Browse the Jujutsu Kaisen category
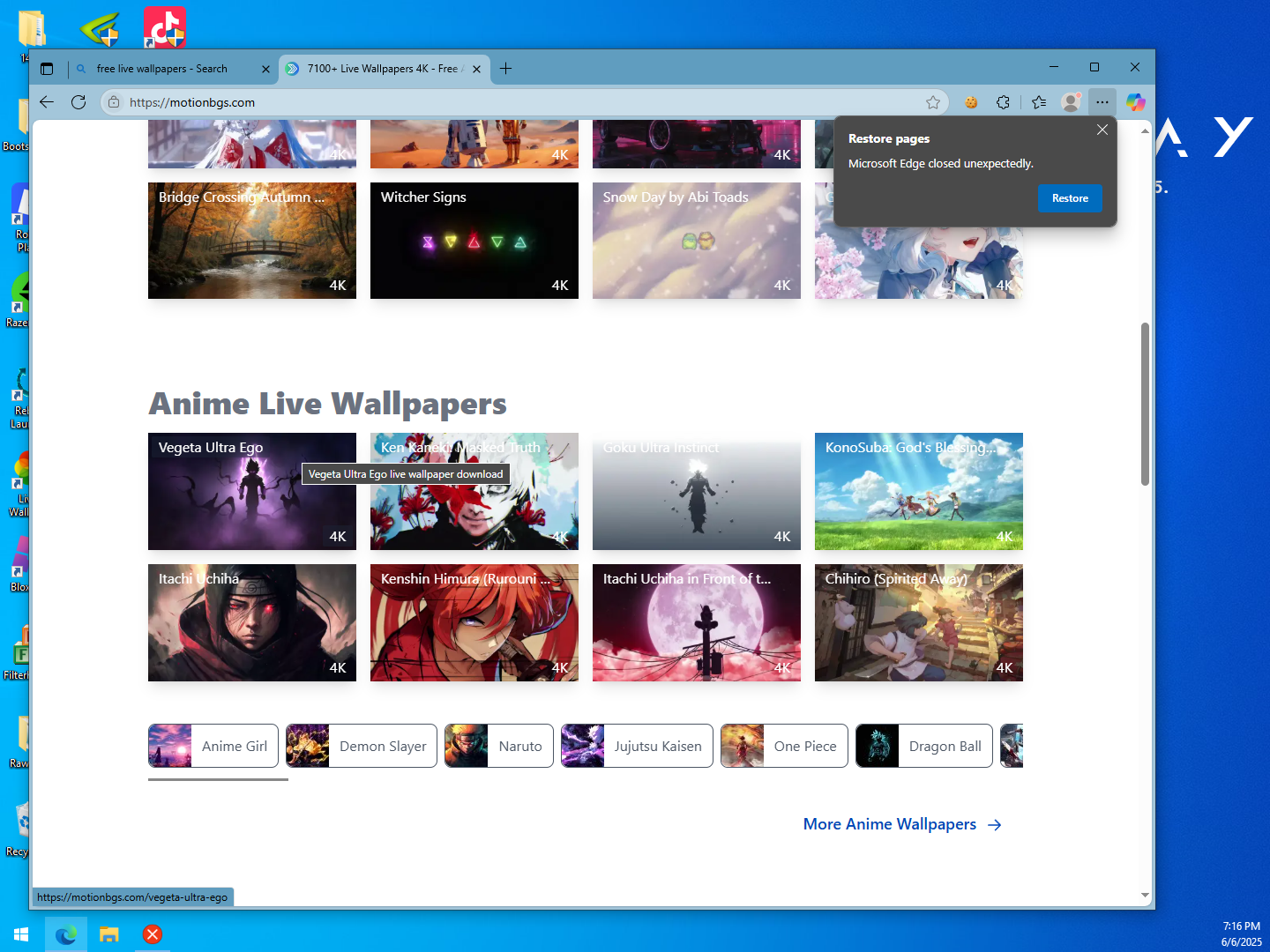1270x952 pixels. point(637,746)
